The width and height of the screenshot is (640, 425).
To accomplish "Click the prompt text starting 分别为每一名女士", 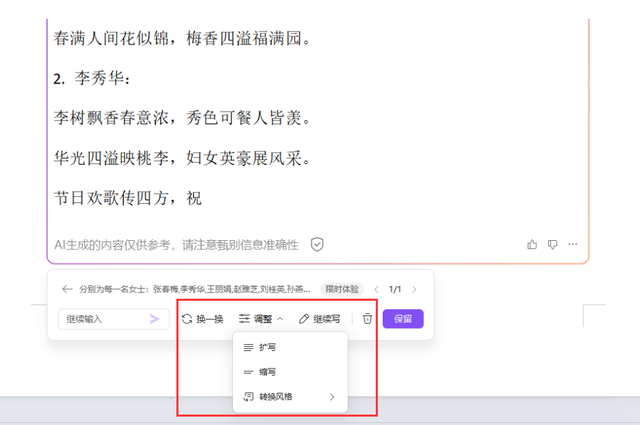I will [x=195, y=289].
